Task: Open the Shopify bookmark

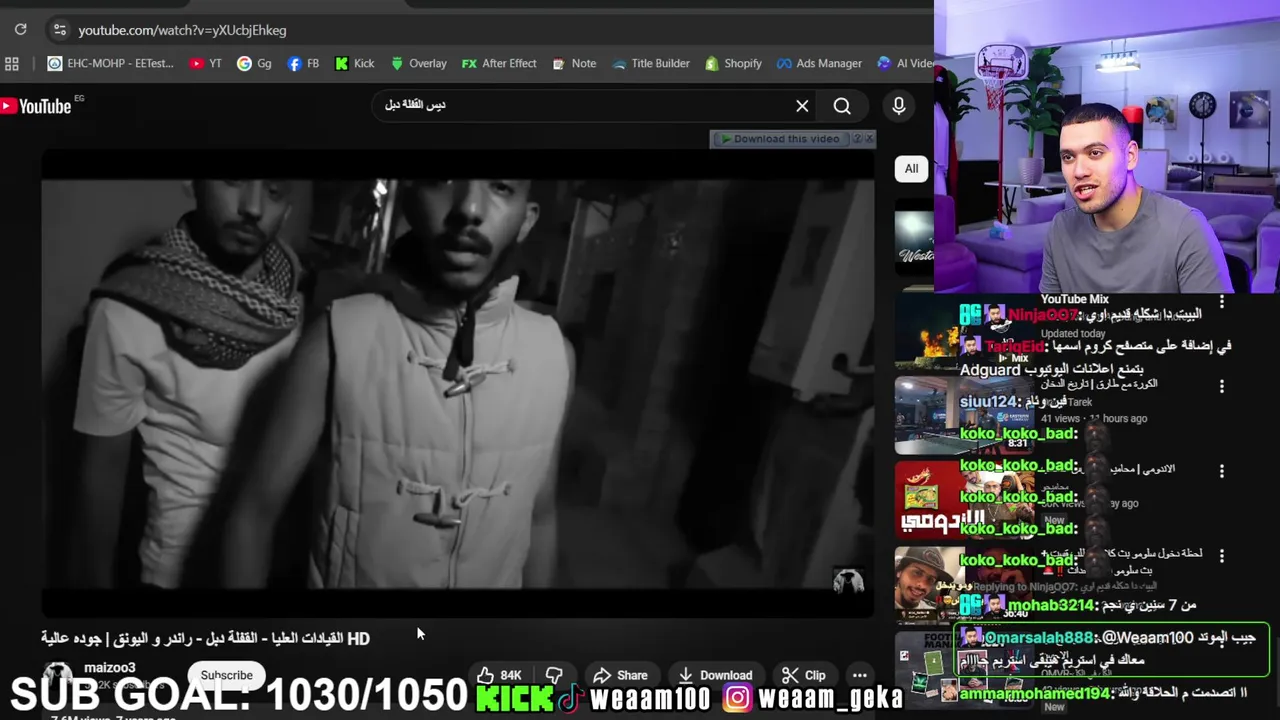Action: pyautogui.click(x=733, y=64)
